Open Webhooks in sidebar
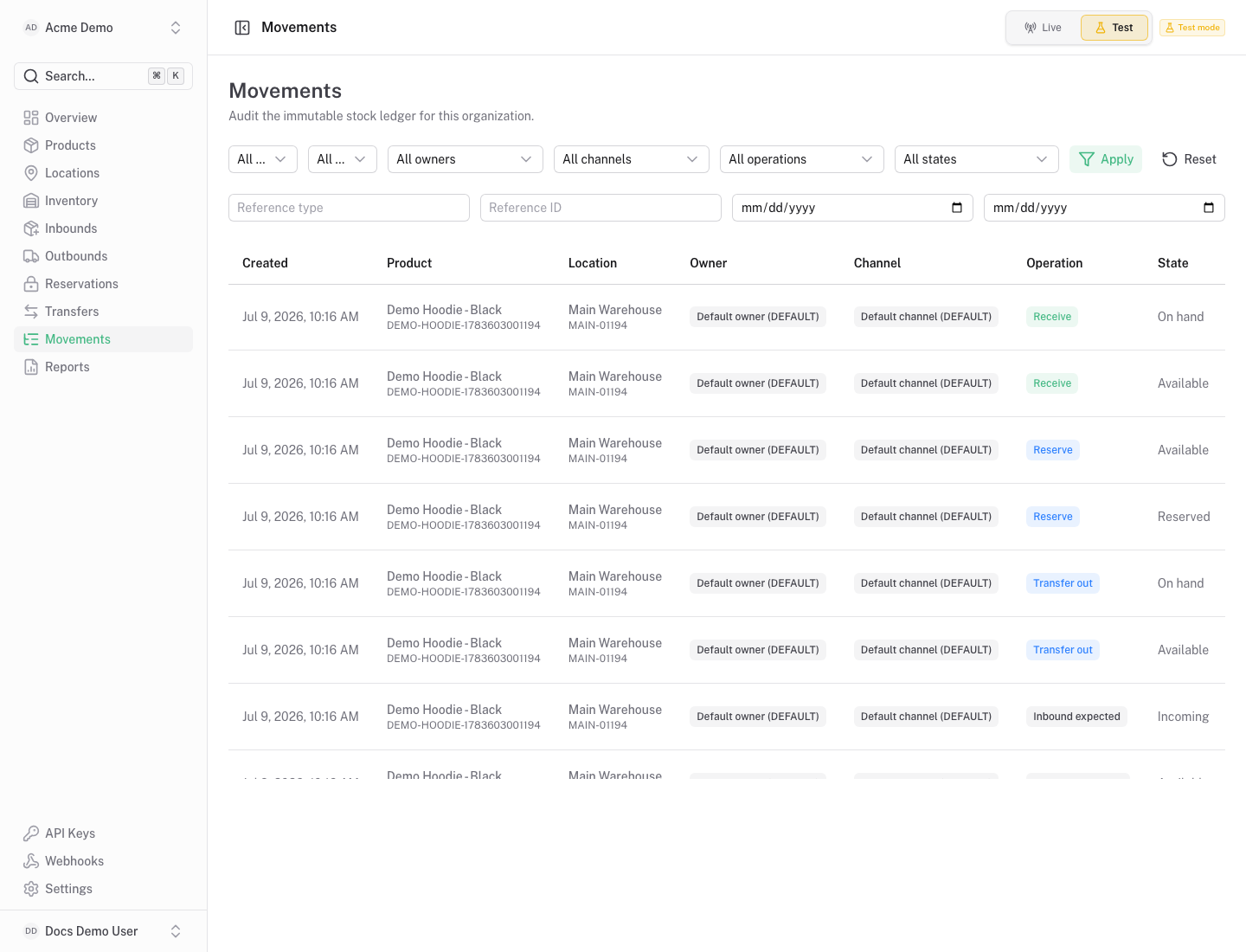 point(103,861)
